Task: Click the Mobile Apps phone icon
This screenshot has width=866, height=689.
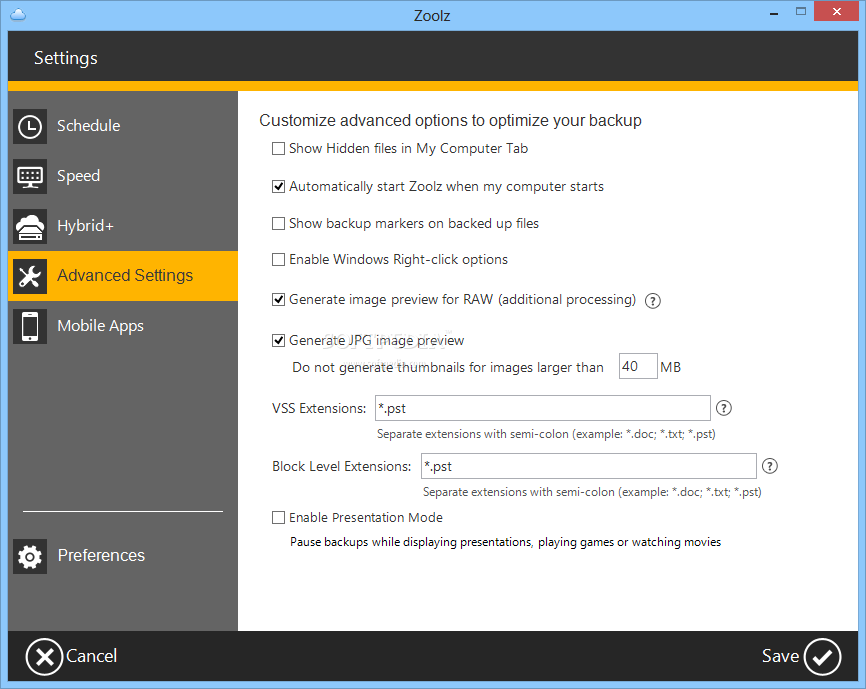Action: (30, 326)
